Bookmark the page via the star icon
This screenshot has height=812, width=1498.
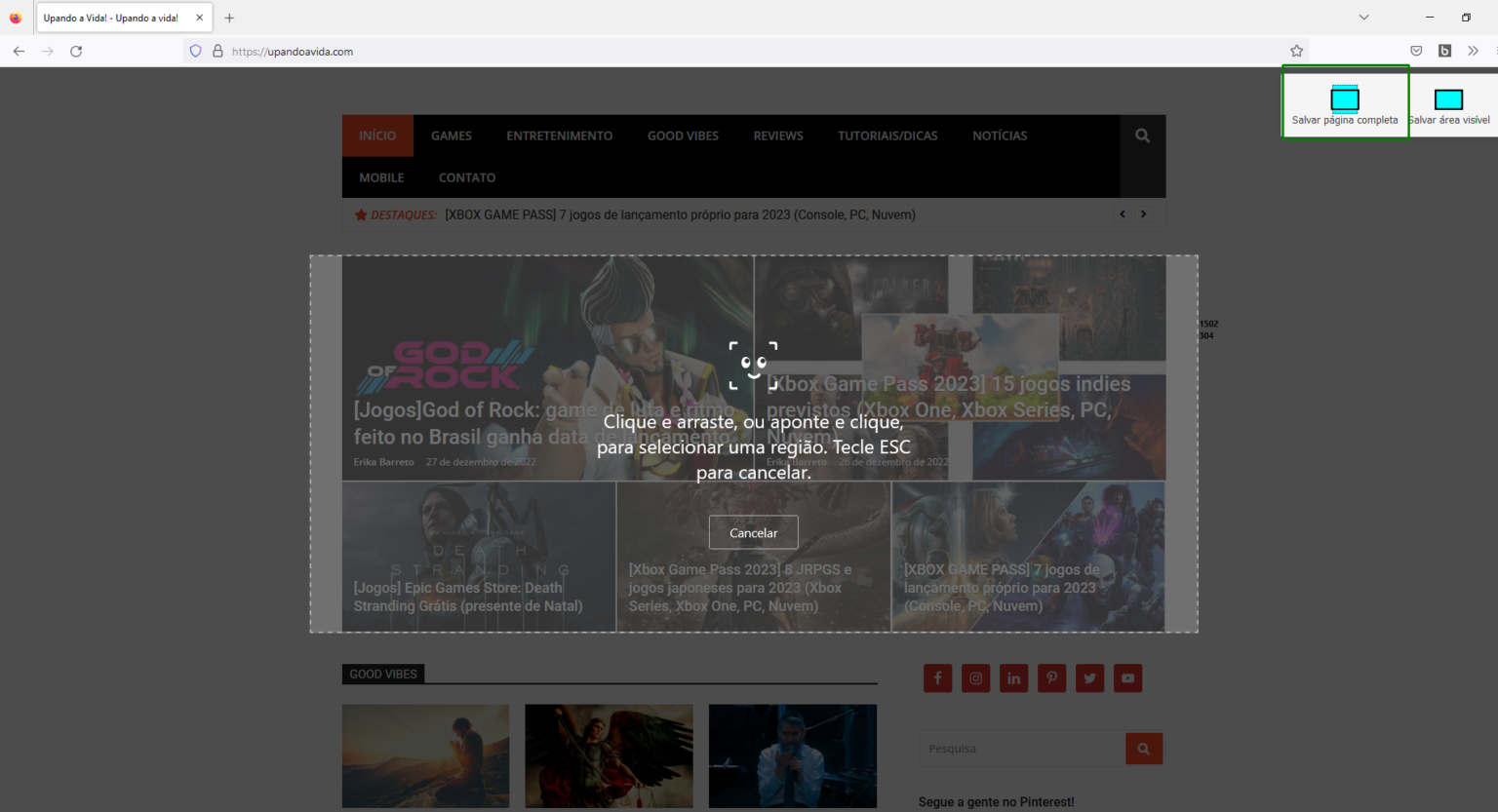coord(1296,51)
